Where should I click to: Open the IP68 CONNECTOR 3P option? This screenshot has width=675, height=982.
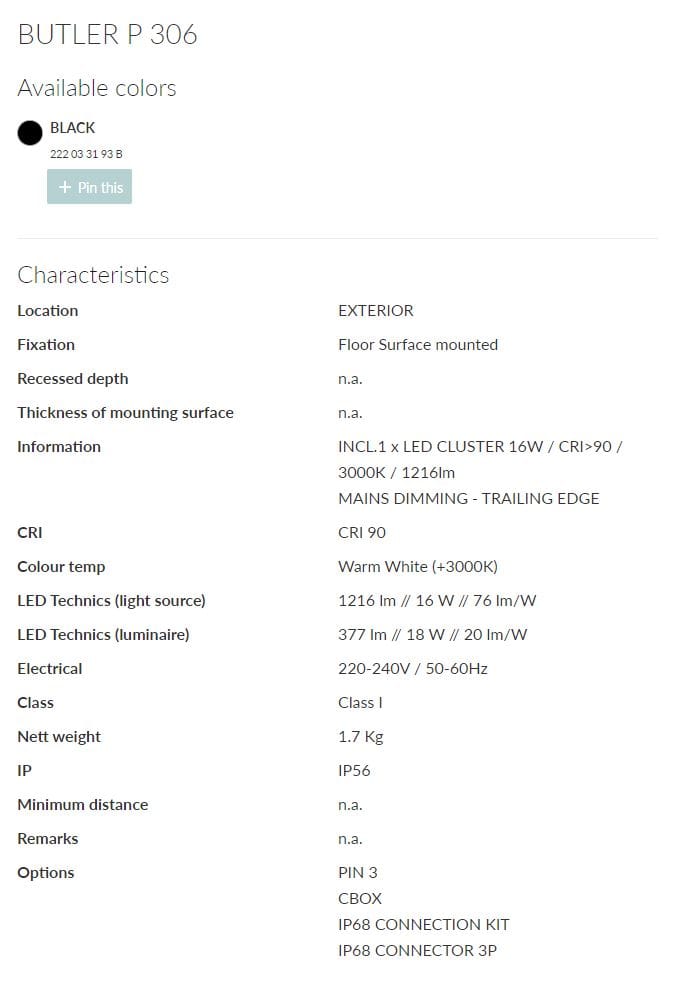pyautogui.click(x=417, y=951)
